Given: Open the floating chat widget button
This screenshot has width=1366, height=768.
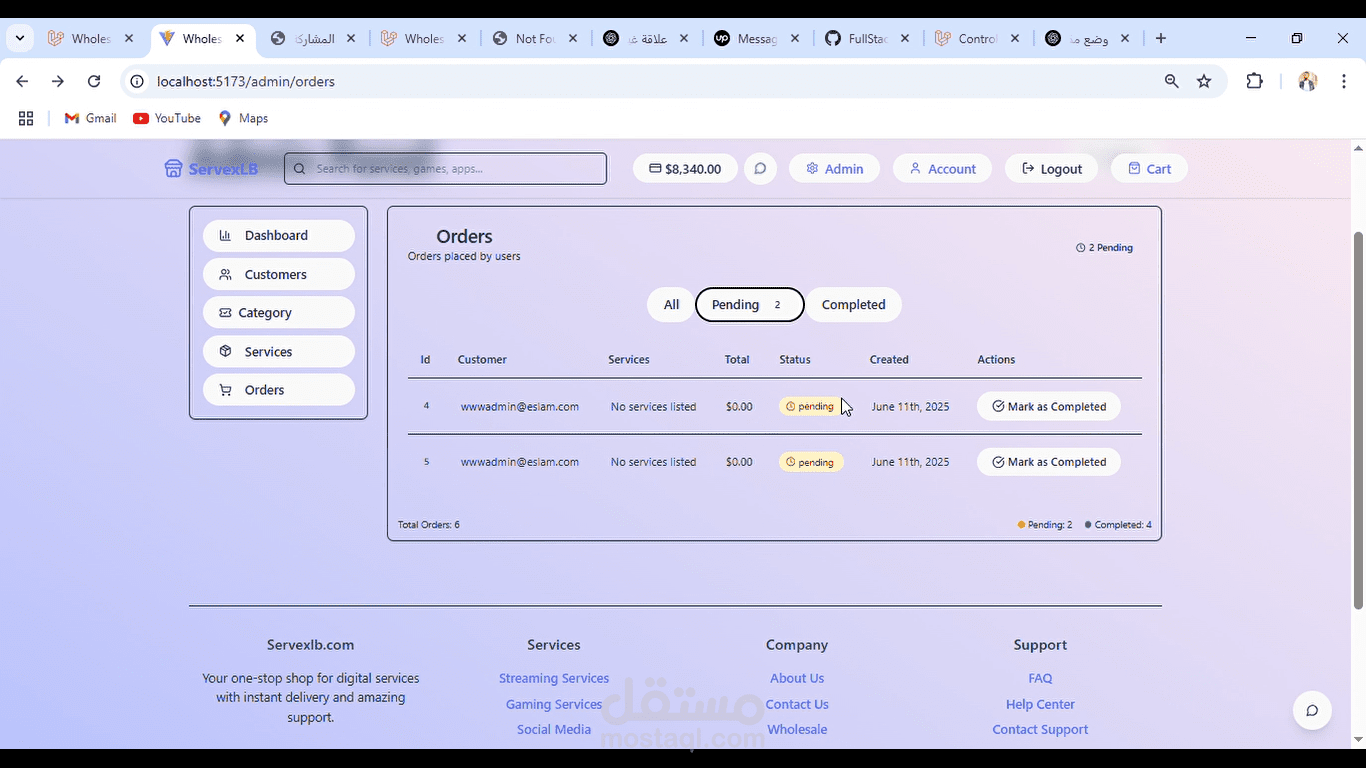Looking at the screenshot, I should [x=1312, y=711].
